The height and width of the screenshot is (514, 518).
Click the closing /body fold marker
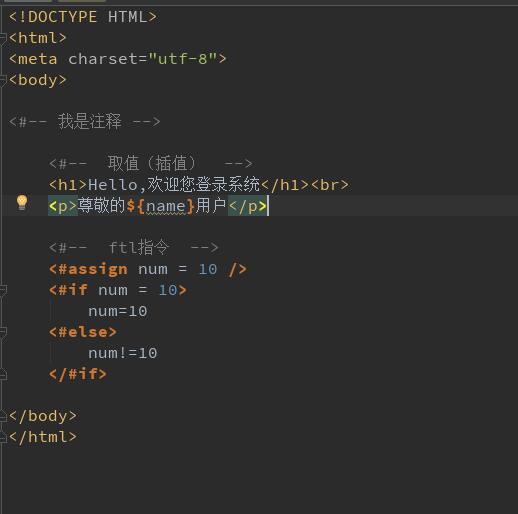(x=3, y=416)
